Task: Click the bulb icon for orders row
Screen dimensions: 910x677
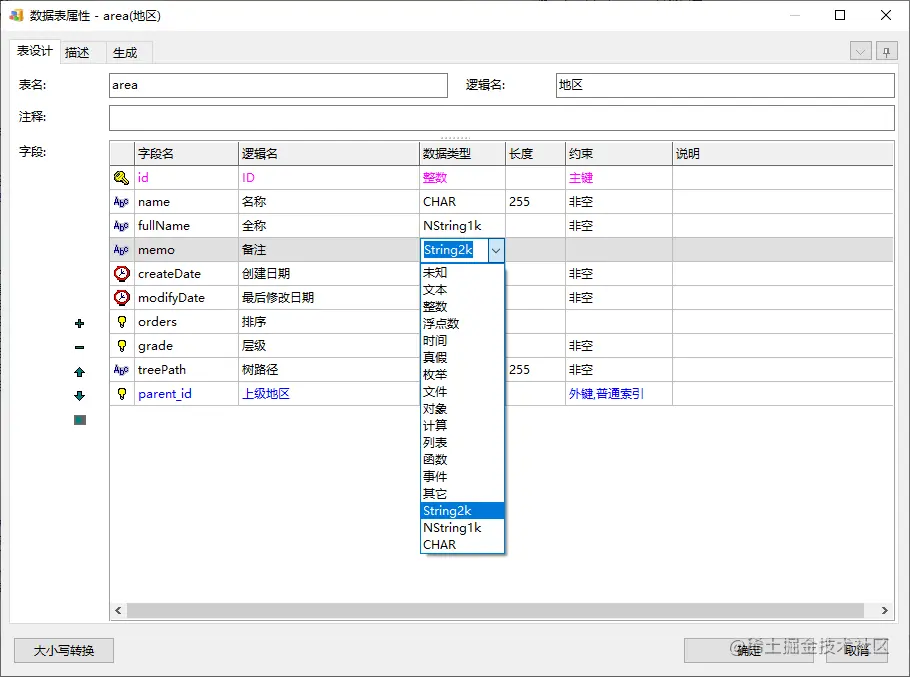Action: (x=122, y=322)
